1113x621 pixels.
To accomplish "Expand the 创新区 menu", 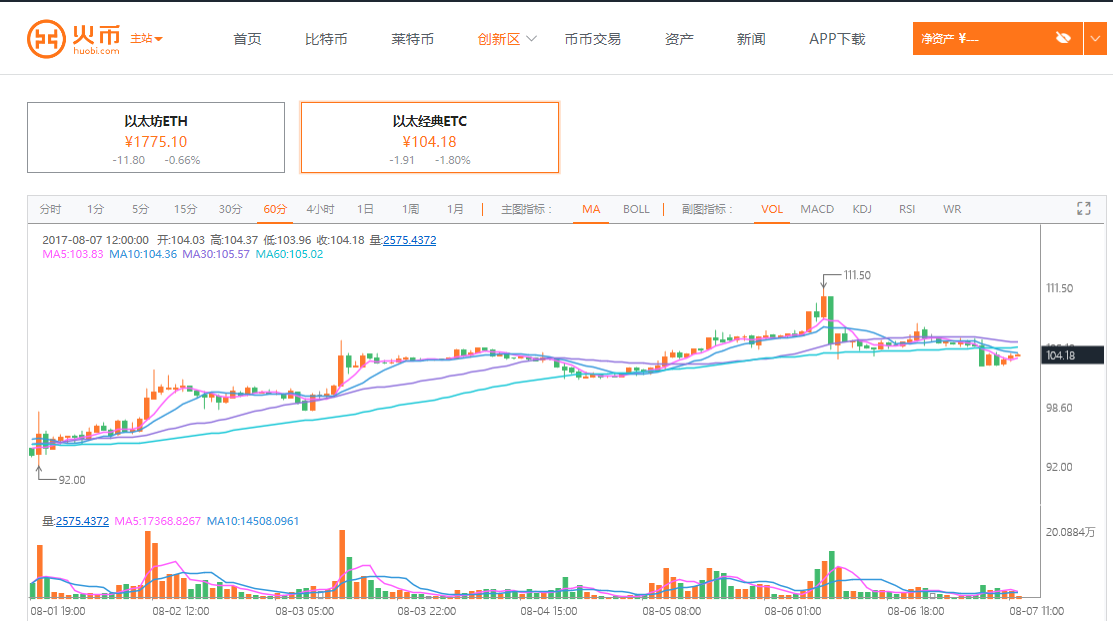I will 507,39.
